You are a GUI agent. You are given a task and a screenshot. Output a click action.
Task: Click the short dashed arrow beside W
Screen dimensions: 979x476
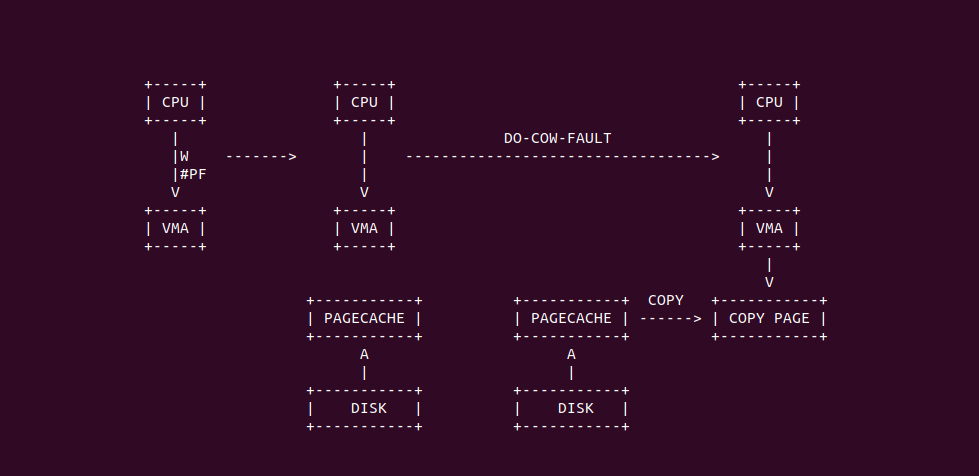tap(261, 156)
